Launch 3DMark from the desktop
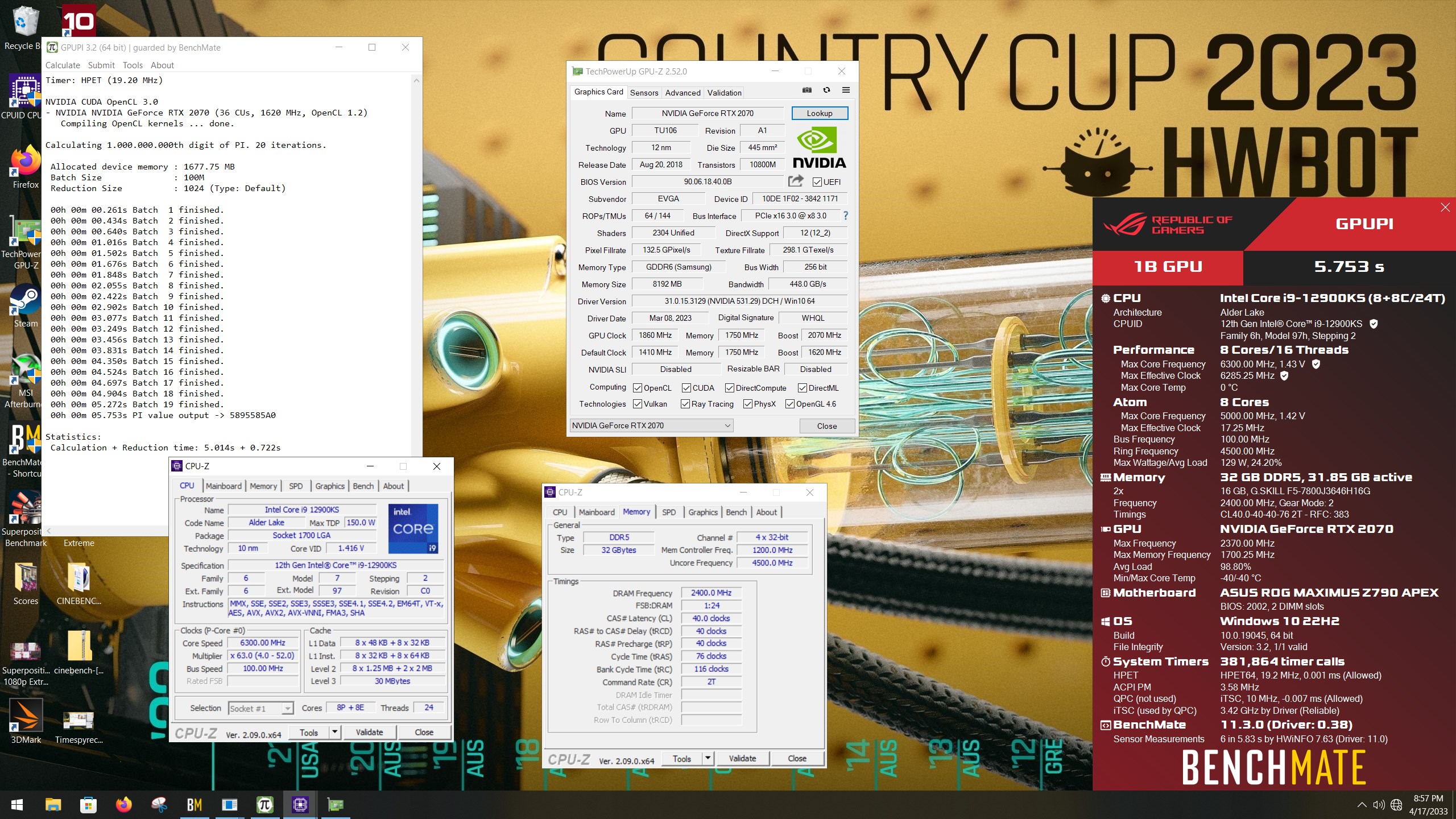 (x=26, y=721)
